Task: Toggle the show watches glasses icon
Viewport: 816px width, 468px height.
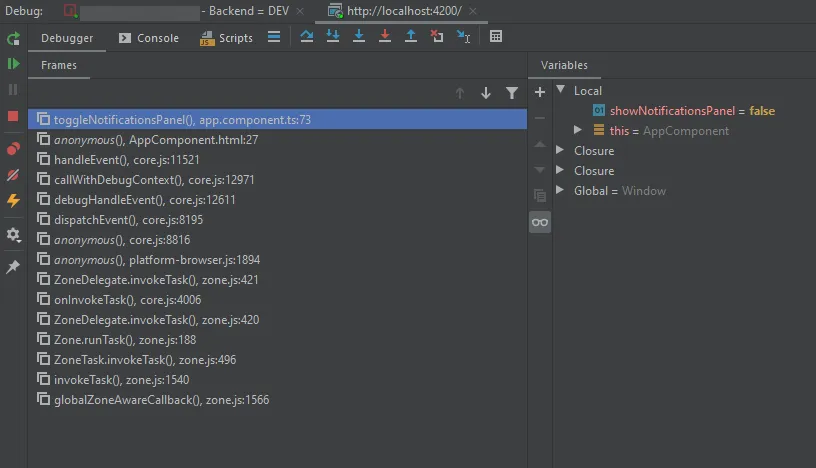Action: [x=540, y=222]
